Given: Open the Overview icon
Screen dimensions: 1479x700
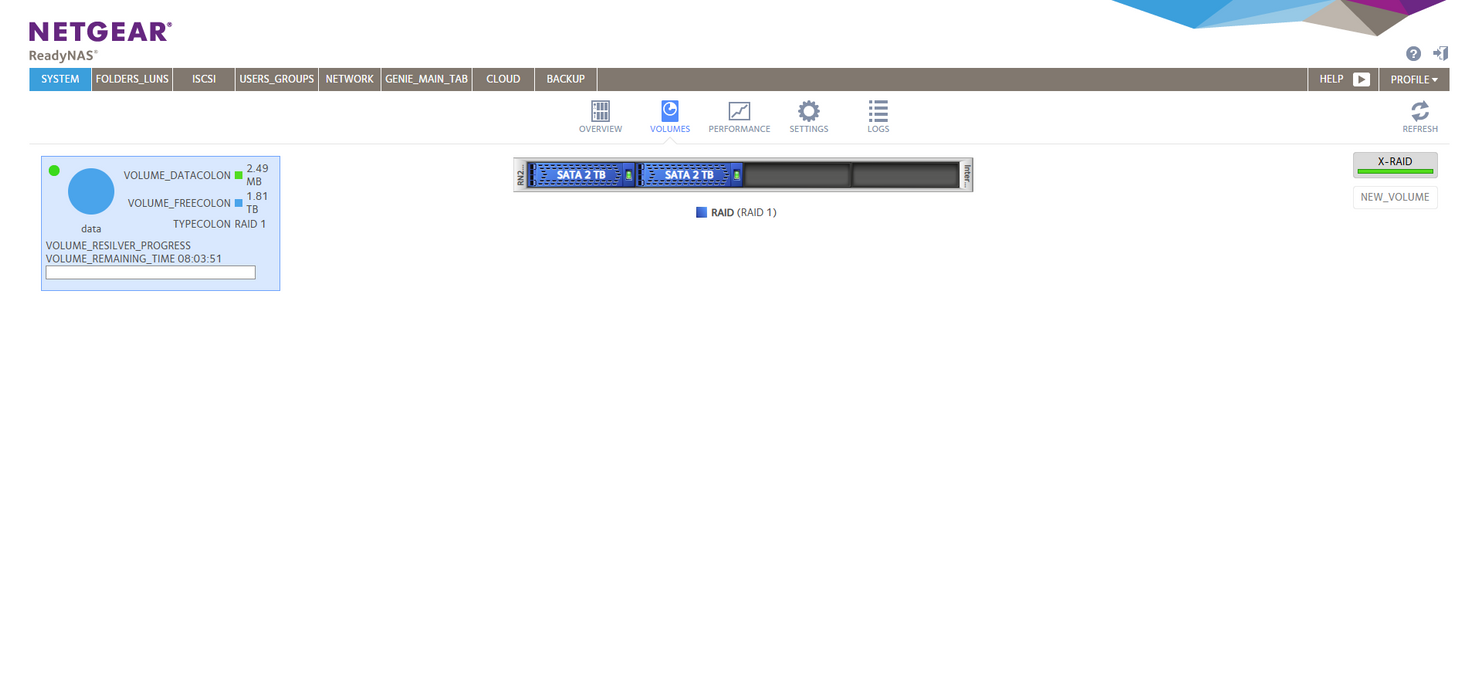Looking at the screenshot, I should [x=600, y=112].
